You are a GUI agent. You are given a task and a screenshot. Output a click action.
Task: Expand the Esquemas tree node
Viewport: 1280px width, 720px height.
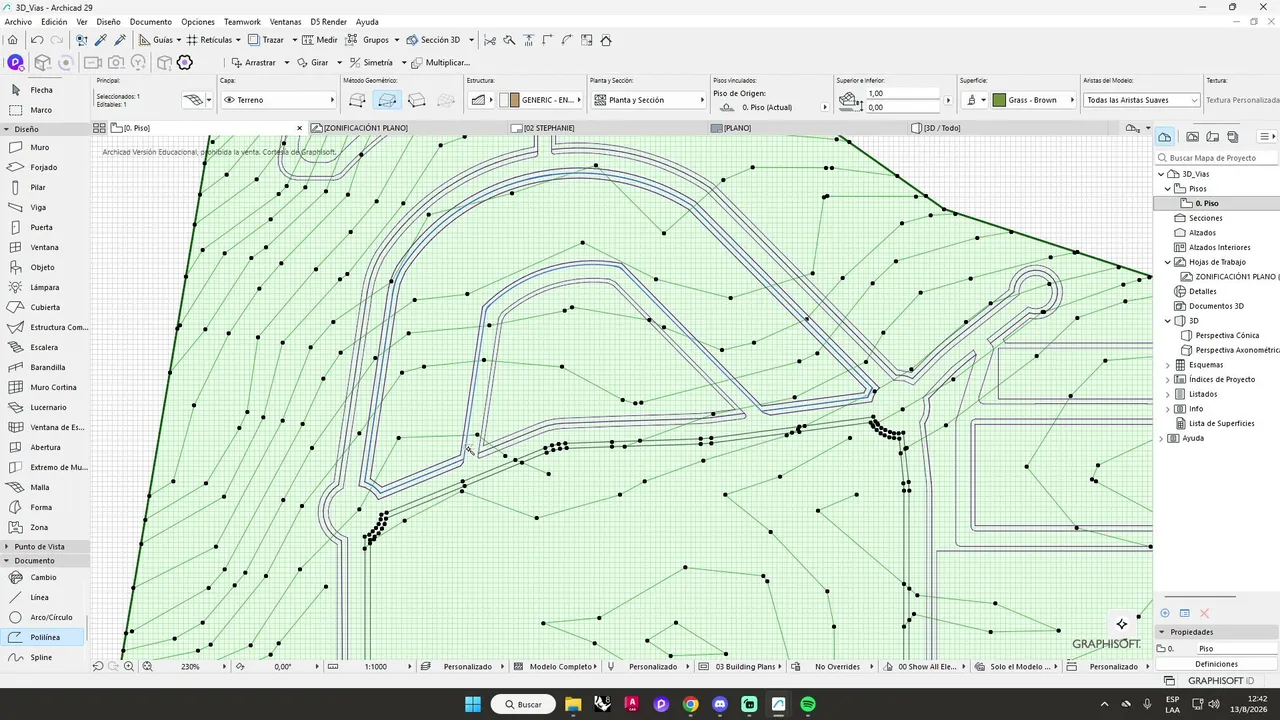(1167, 365)
